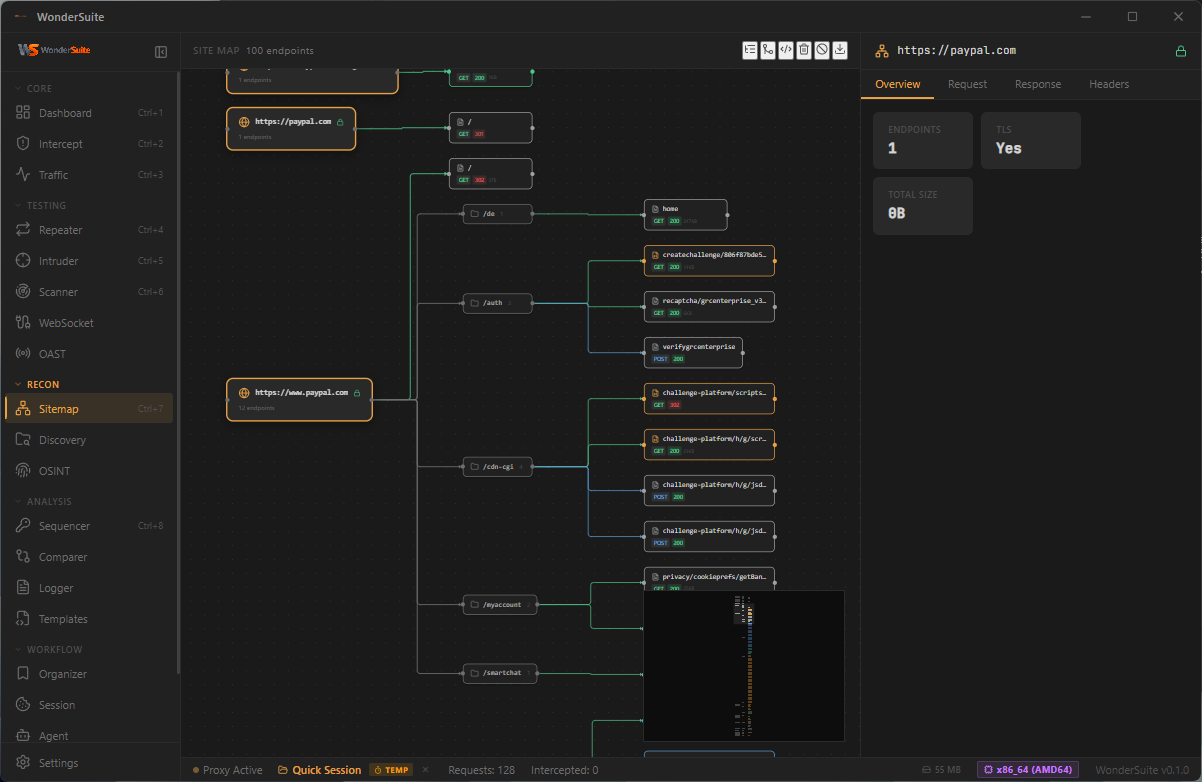
Task: Click the TOTAL SIZE stat card
Action: tap(923, 206)
